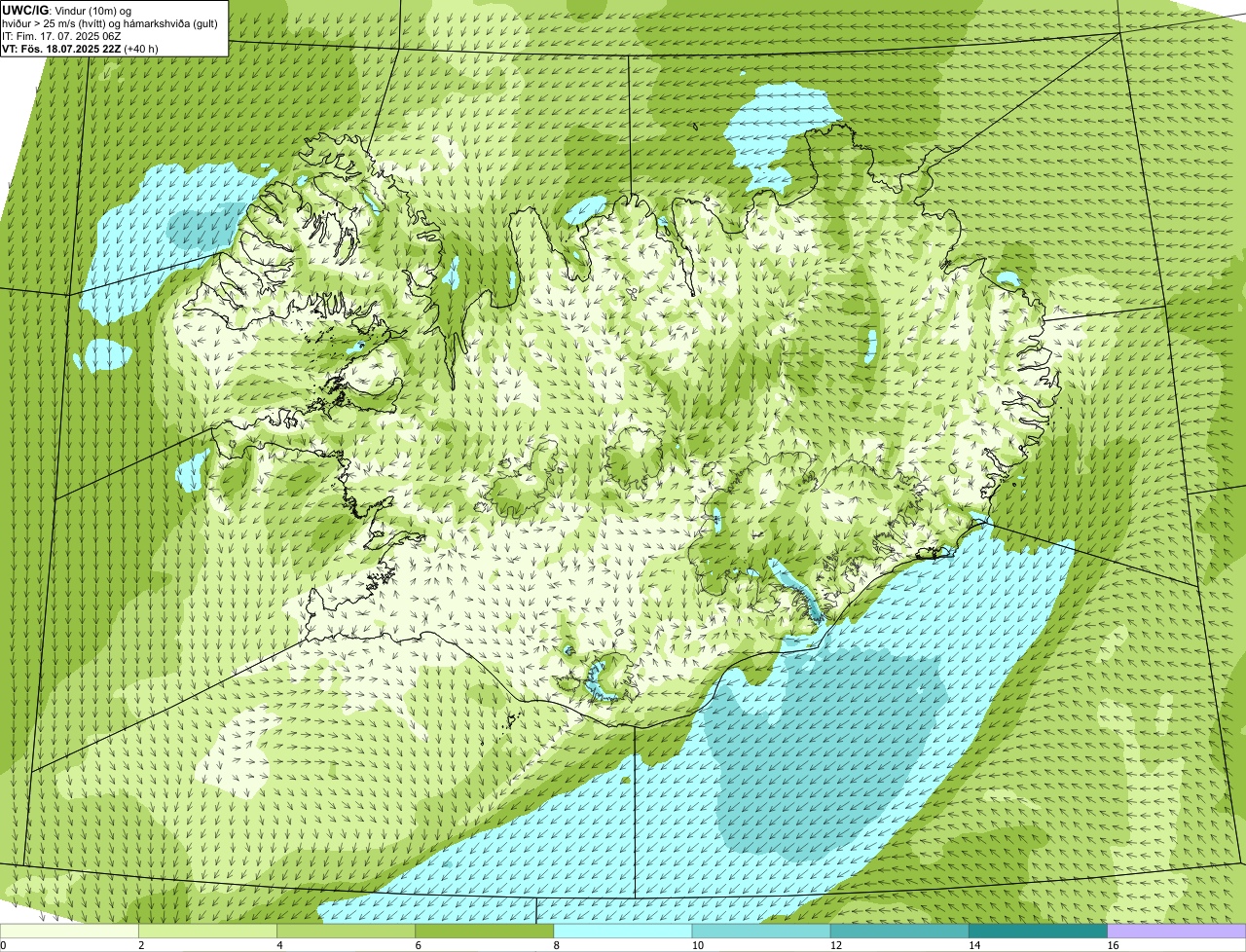The image size is (1246, 952).
Task: Click the title line 'UWC/IG: Vindur (10m) og'
Action: click(x=66, y=10)
